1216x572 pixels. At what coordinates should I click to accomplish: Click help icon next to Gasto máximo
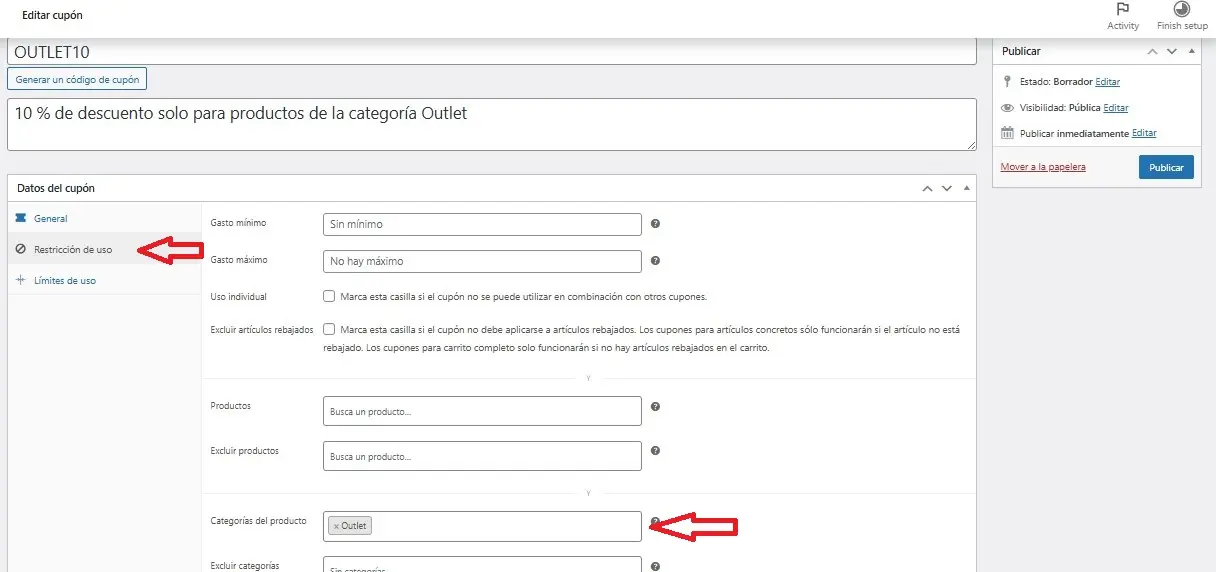pyautogui.click(x=655, y=261)
